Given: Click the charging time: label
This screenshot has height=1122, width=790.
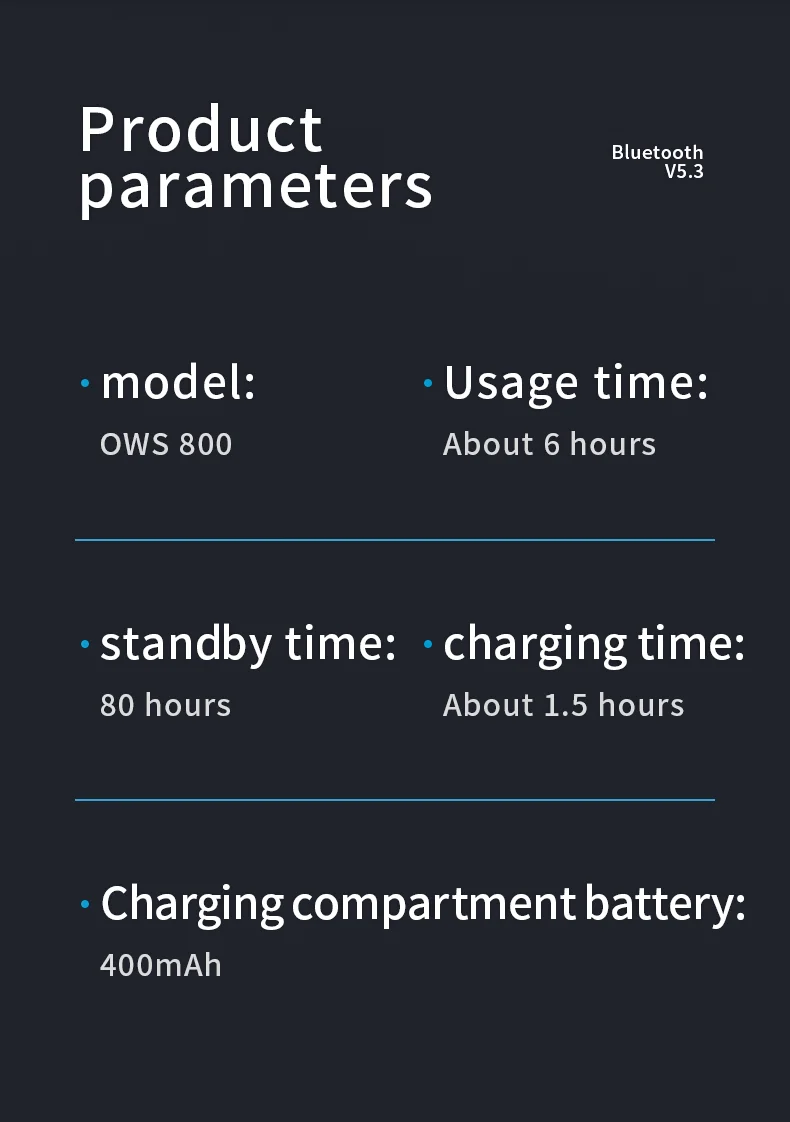Looking at the screenshot, I should (594, 644).
